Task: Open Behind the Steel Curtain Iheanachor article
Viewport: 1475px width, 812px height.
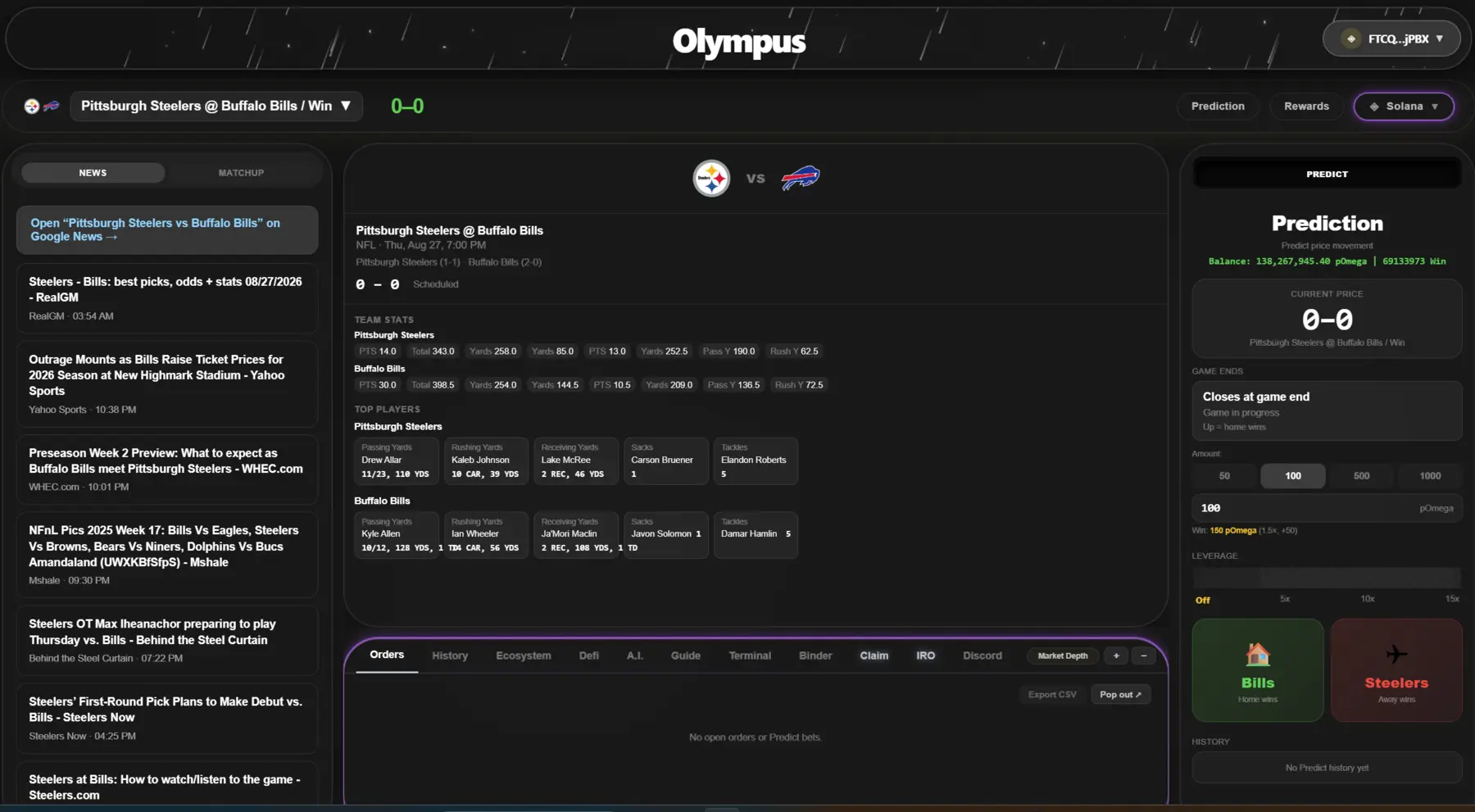Action: (167, 640)
